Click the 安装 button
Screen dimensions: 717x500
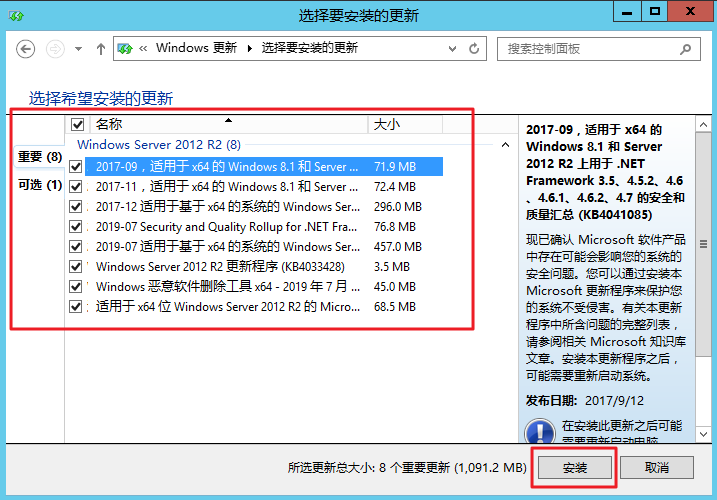[x=575, y=468]
